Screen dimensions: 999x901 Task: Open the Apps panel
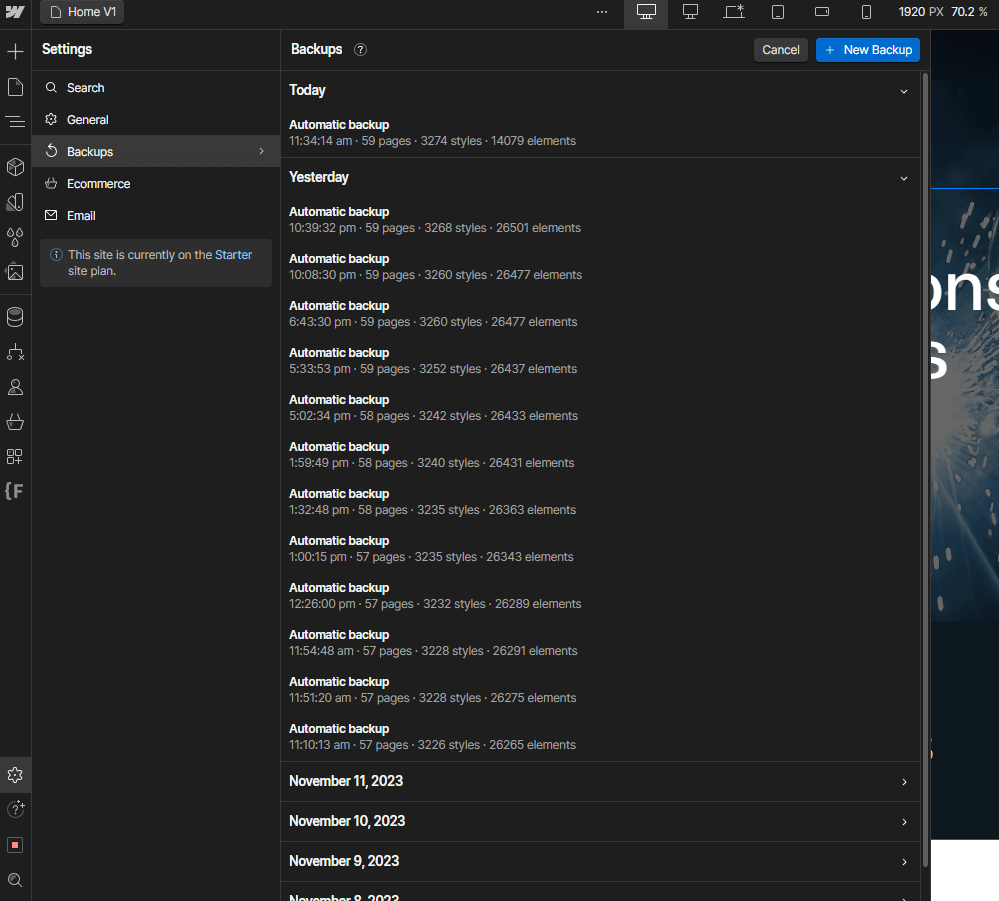[x=15, y=456]
